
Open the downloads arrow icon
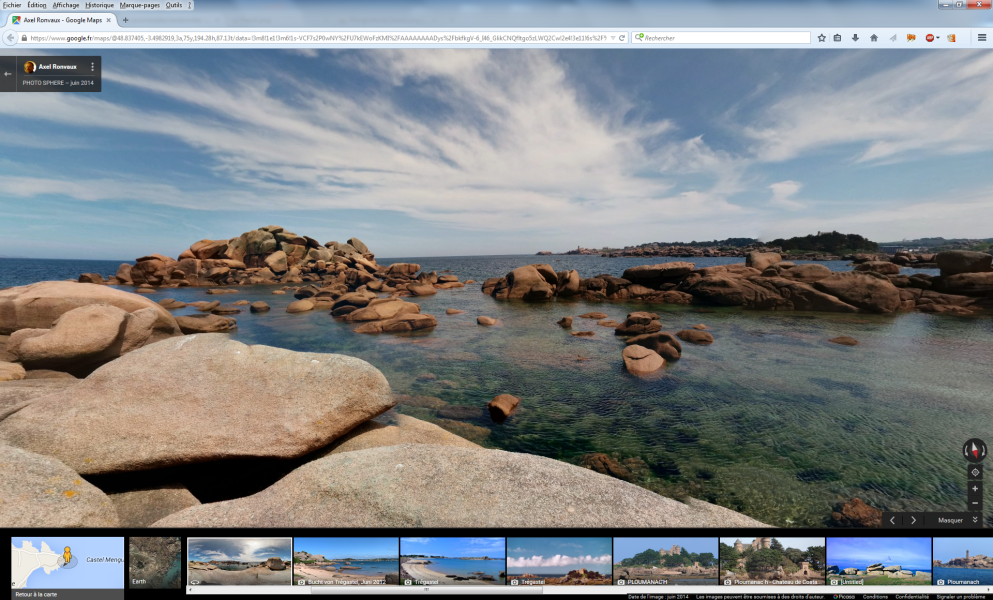tap(855, 38)
